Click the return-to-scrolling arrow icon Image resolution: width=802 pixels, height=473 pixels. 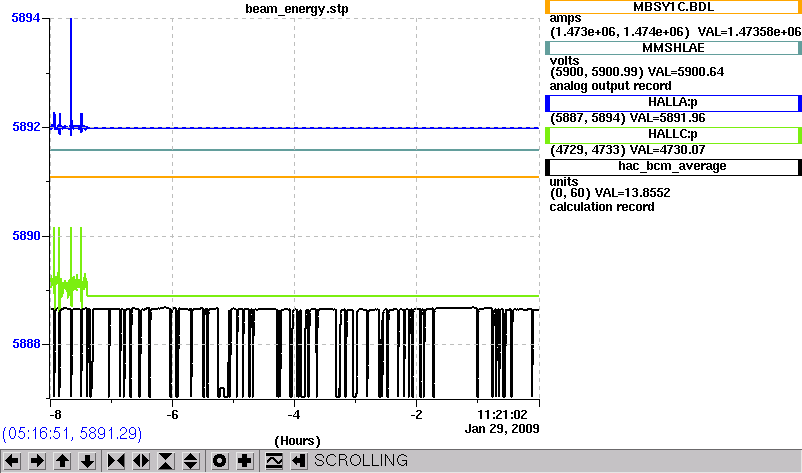(x=299, y=461)
